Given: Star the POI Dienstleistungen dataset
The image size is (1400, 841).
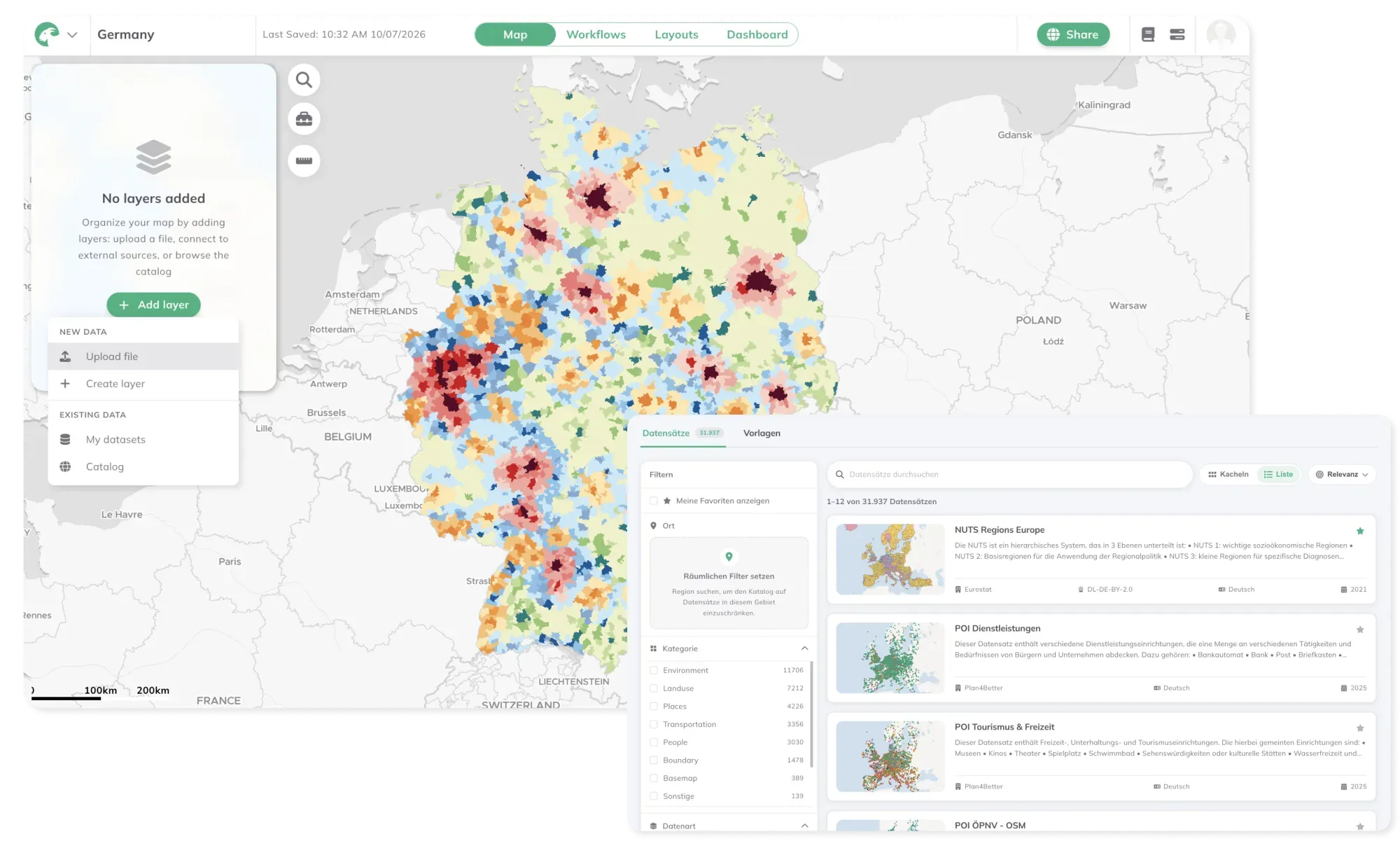Looking at the screenshot, I should [1360, 630].
